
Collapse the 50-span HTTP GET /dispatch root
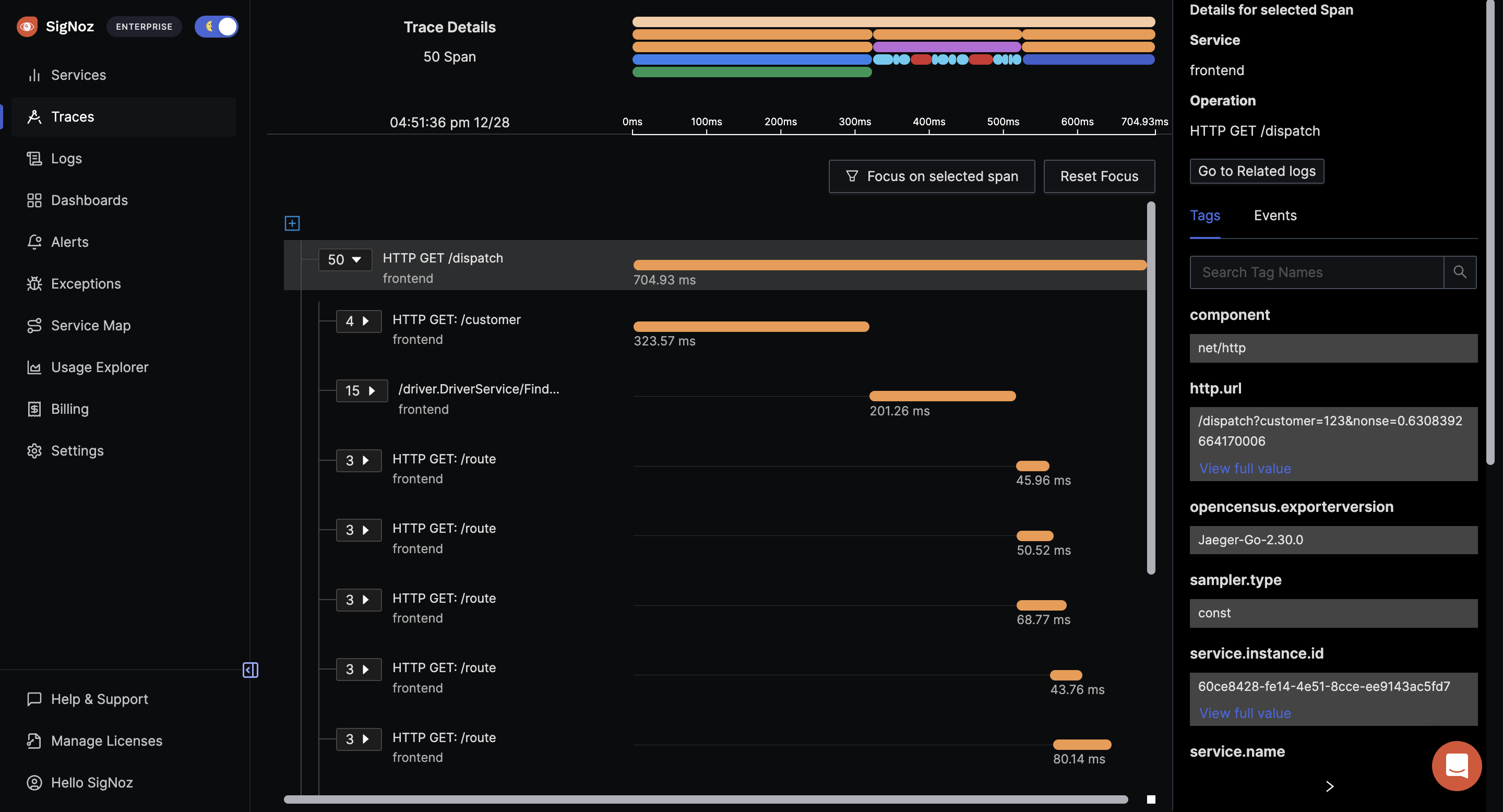pyautogui.click(x=345, y=259)
